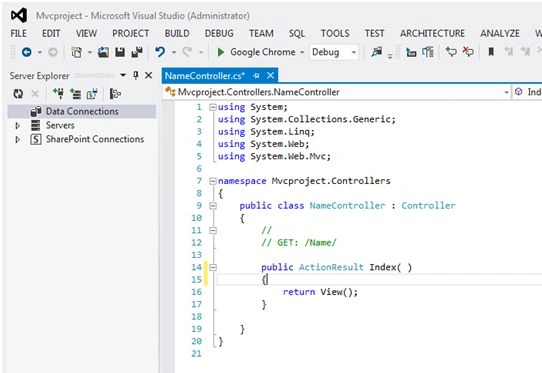Viewport: 542px width, 373px height.
Task: Open the TEST menu
Action: 375,33
